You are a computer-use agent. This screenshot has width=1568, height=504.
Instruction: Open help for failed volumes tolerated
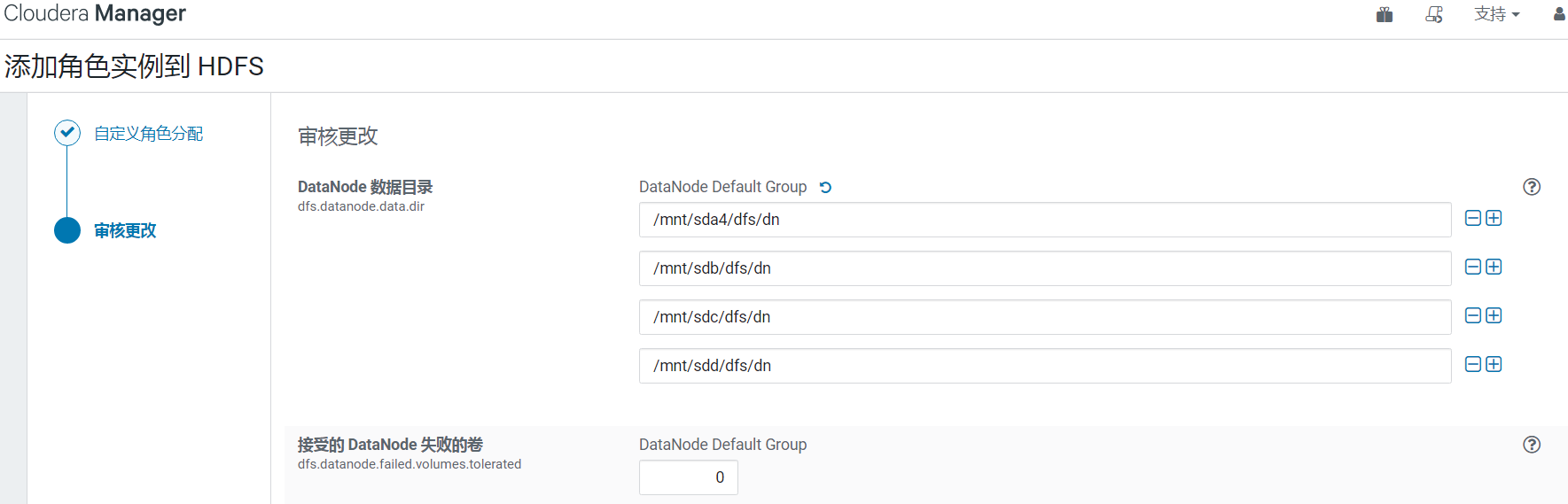pos(1532,445)
